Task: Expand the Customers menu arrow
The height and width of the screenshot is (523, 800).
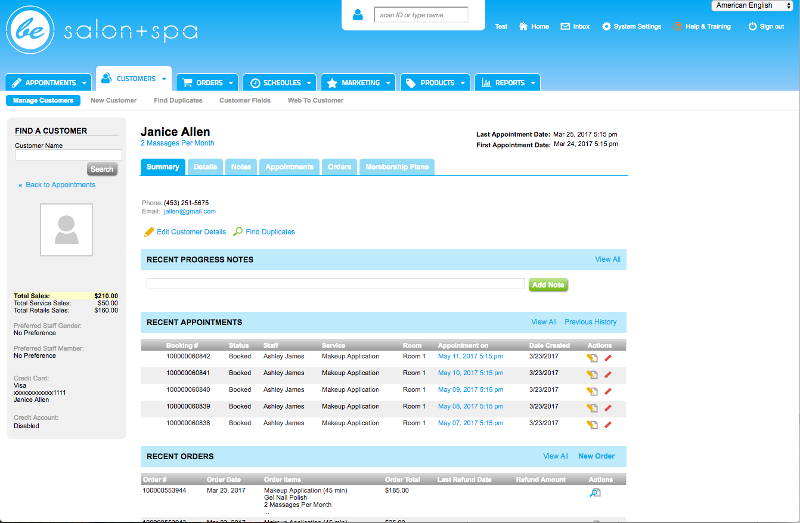Action: click(x=164, y=79)
